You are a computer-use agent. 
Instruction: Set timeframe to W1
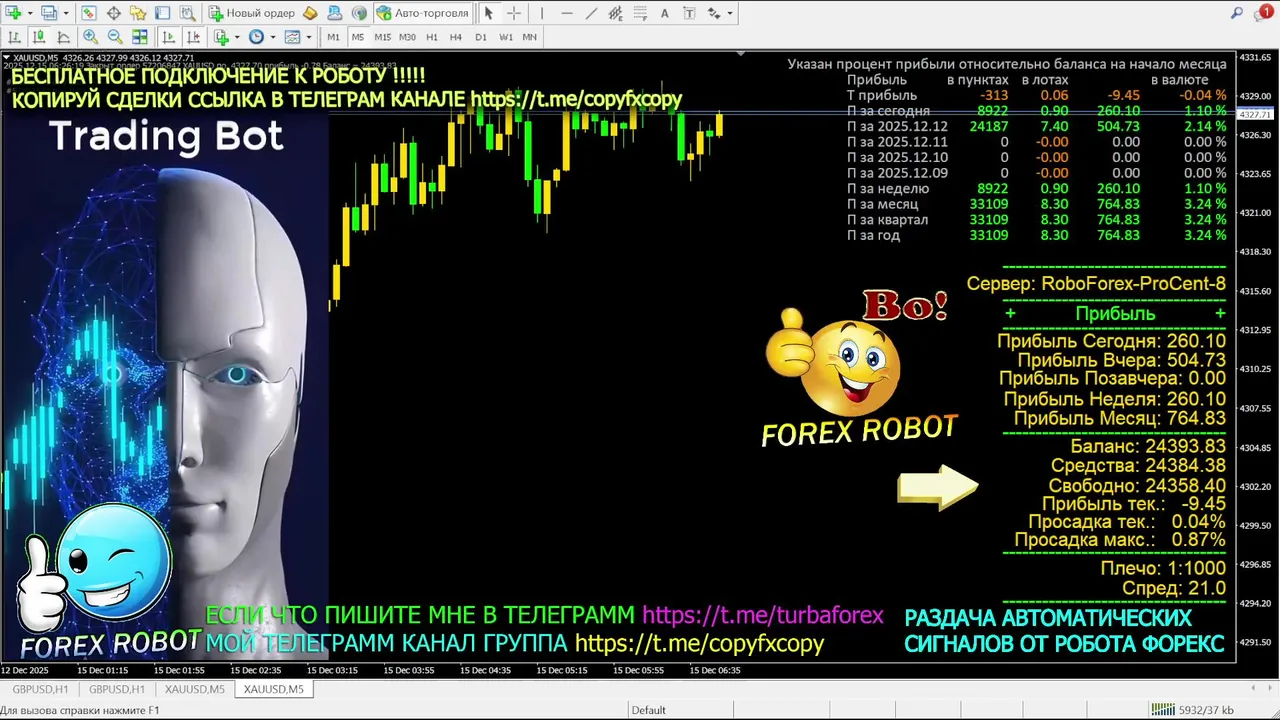pyautogui.click(x=506, y=37)
